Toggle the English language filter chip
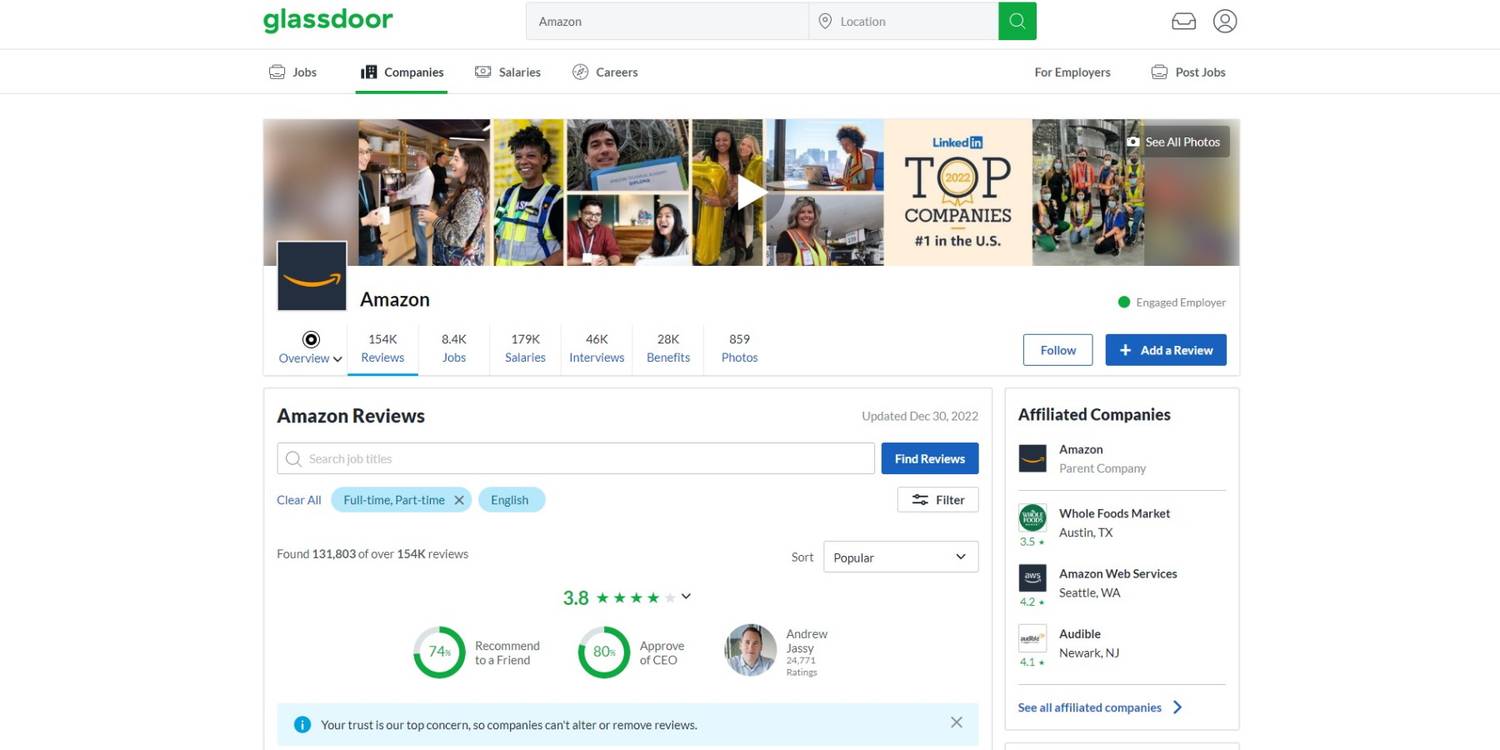Viewport: 1500px width, 750px height. (x=510, y=500)
